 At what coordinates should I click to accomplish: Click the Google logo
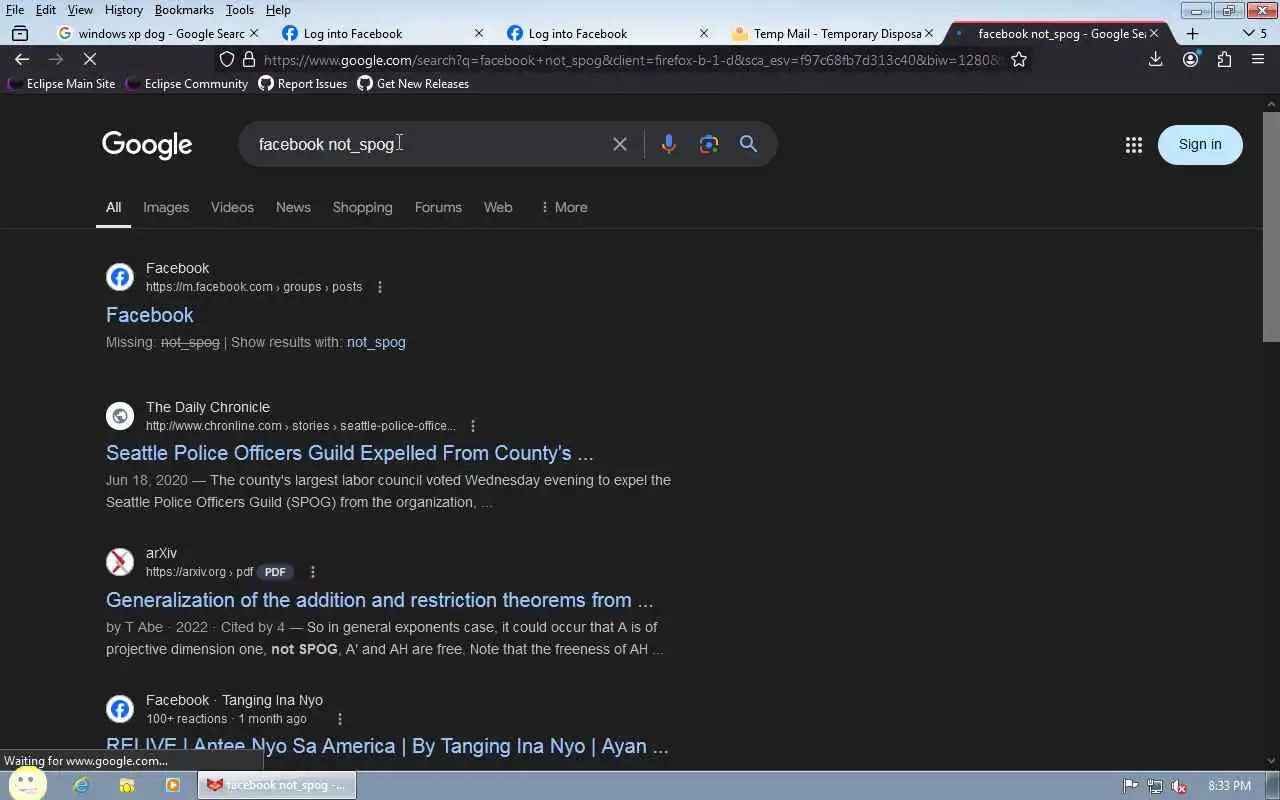(147, 145)
